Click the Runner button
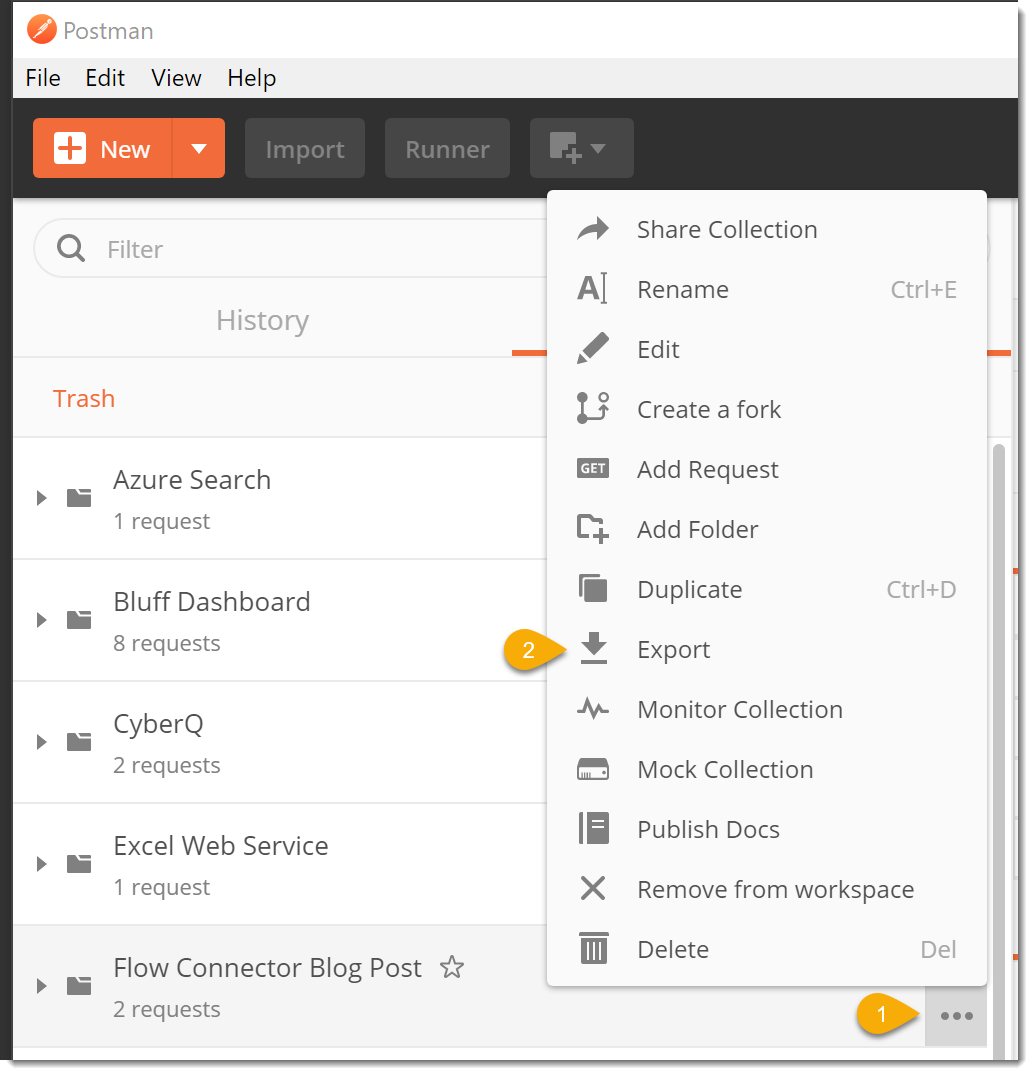This screenshot has height=1075, width=1033. (x=447, y=148)
